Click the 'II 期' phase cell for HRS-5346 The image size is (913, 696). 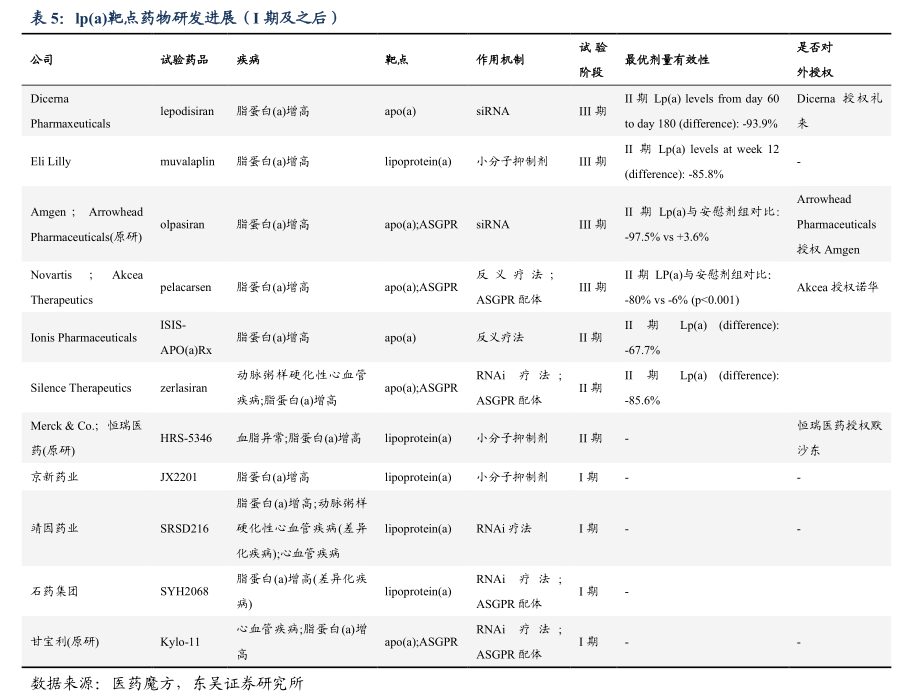pos(590,438)
